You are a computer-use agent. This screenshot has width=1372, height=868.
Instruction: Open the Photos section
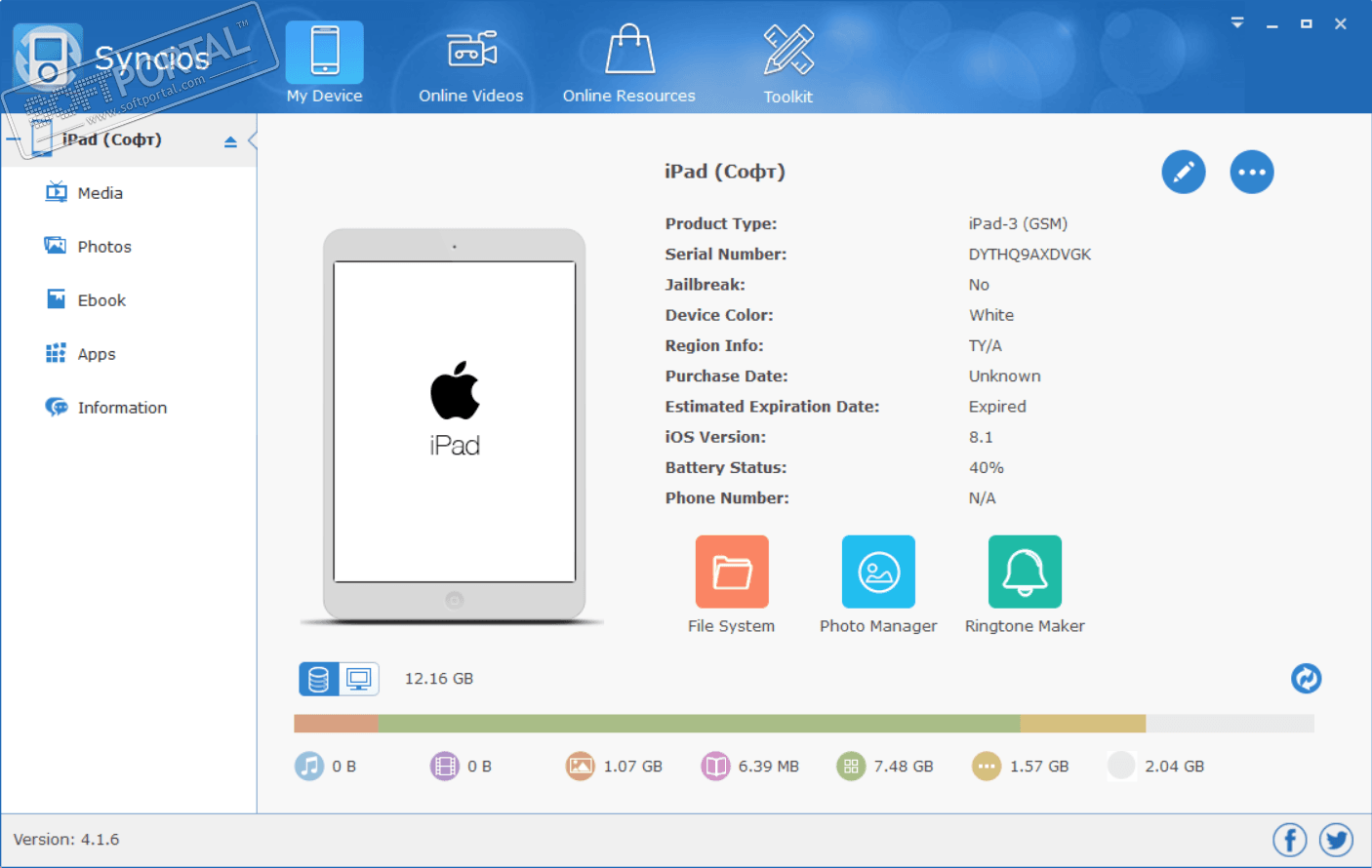(89, 247)
